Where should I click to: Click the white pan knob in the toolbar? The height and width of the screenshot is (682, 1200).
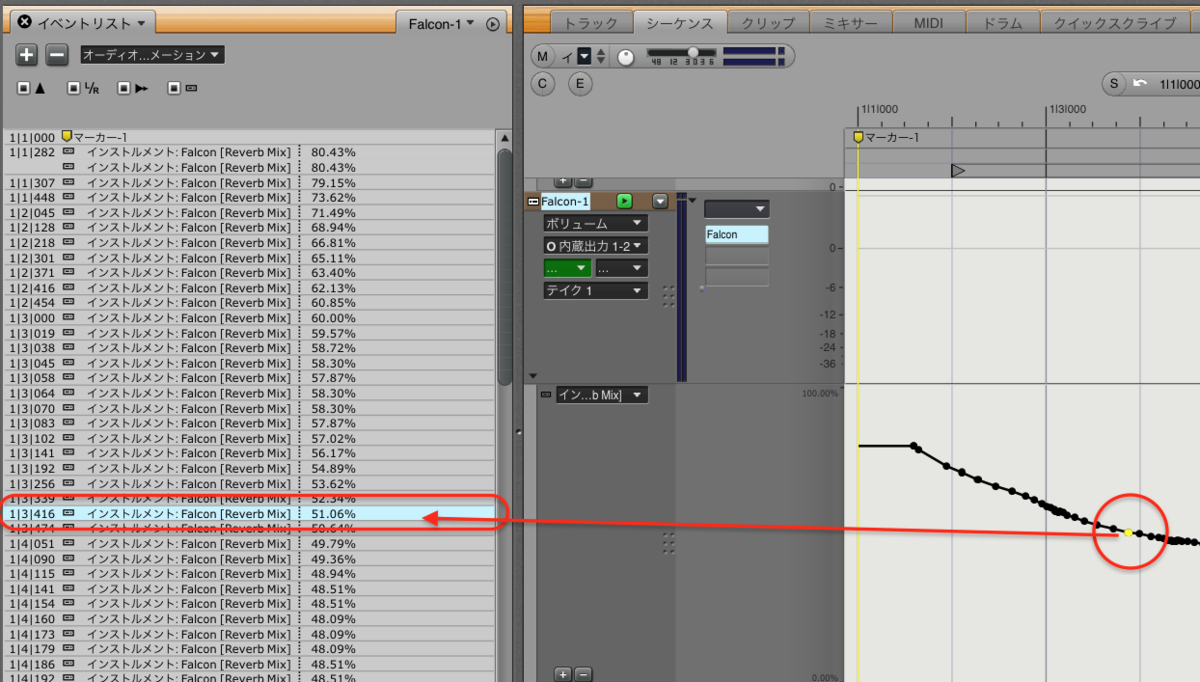(626, 57)
